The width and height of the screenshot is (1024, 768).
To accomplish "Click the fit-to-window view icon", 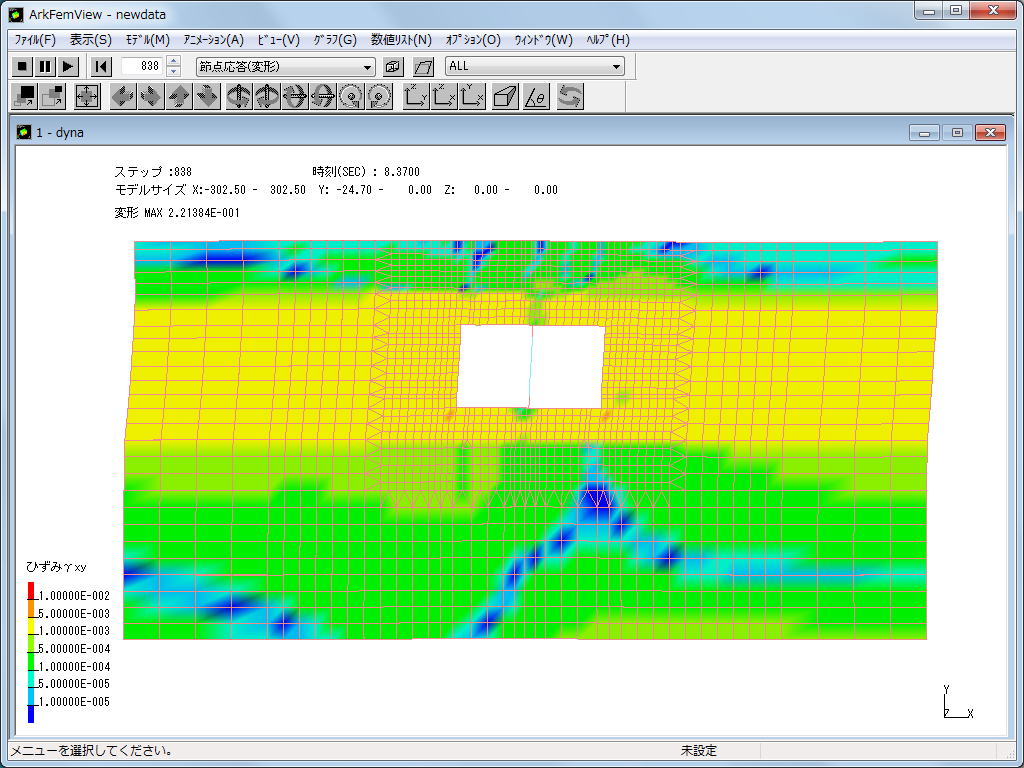I will 87,97.
